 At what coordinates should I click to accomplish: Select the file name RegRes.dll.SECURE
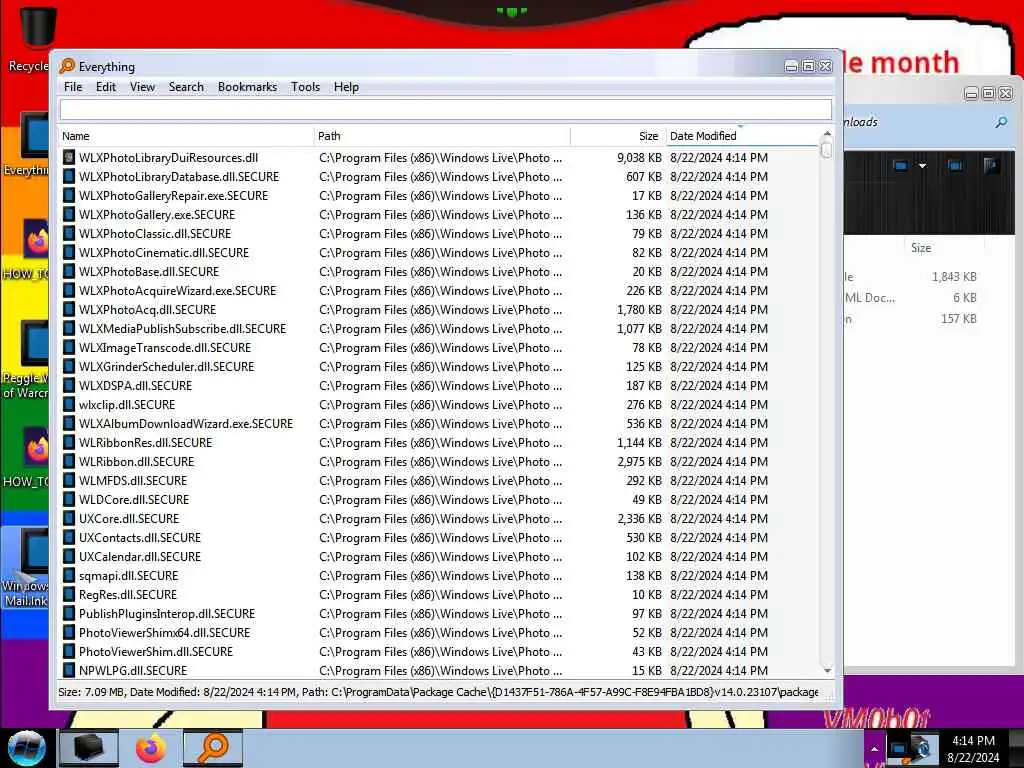128,594
